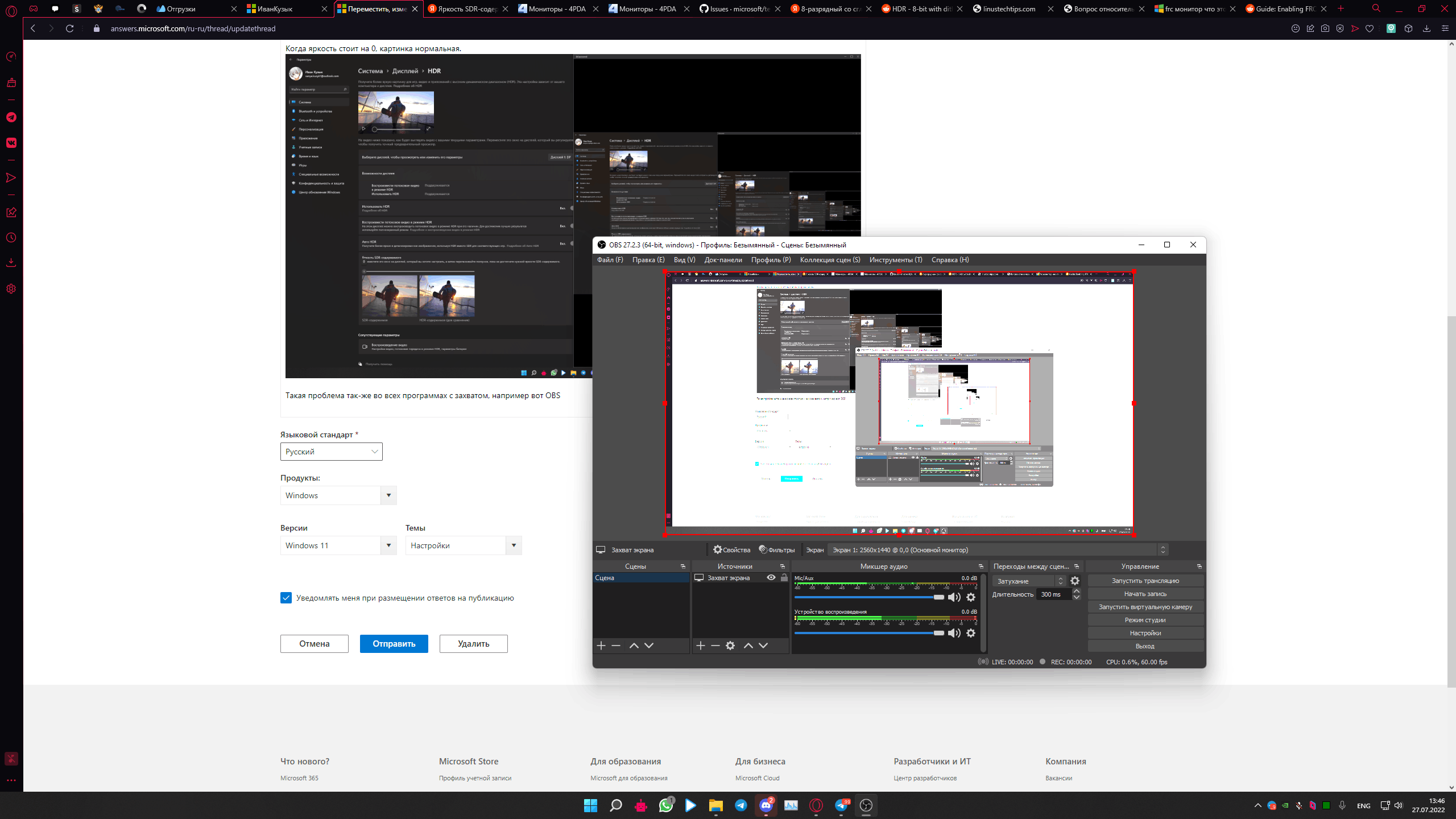Show hidden system tray icons
The image size is (1456, 819).
(x=1258, y=805)
